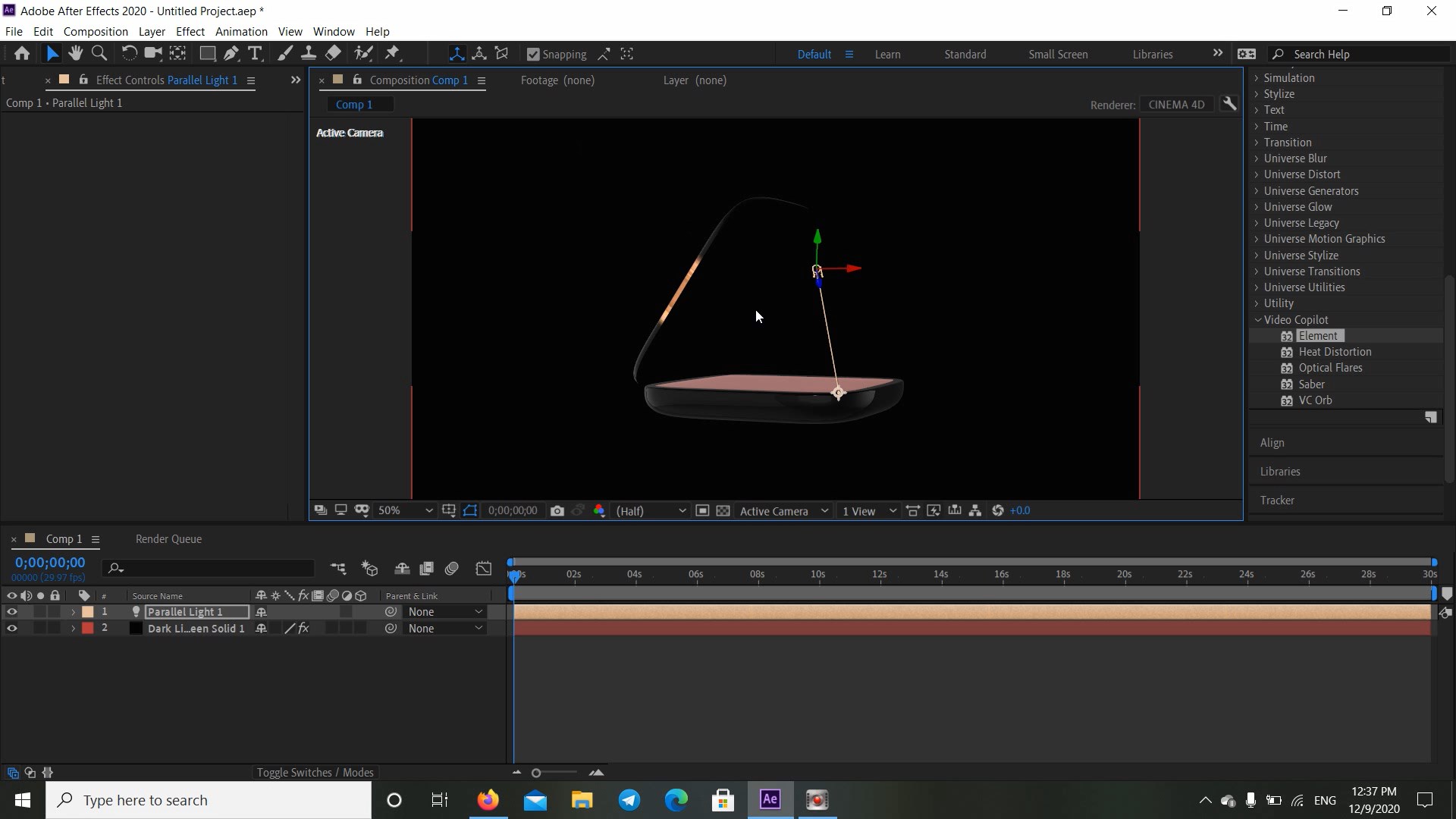The height and width of the screenshot is (819, 1456).
Task: Select the Element 3D effect icon
Action: click(1288, 335)
